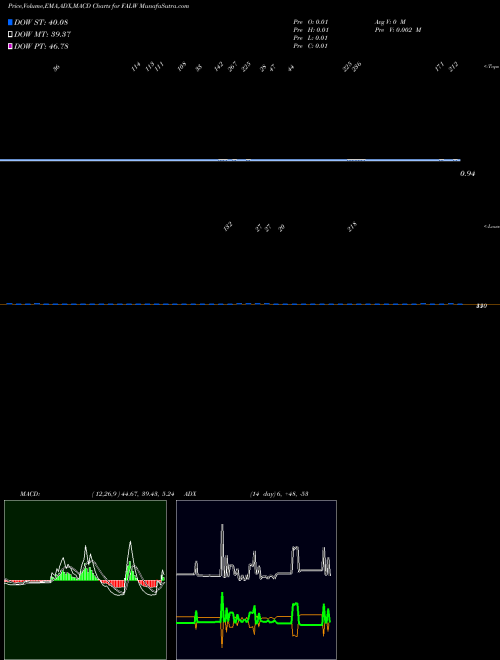Click the '<Lows' label at right edge

(x=491, y=226)
